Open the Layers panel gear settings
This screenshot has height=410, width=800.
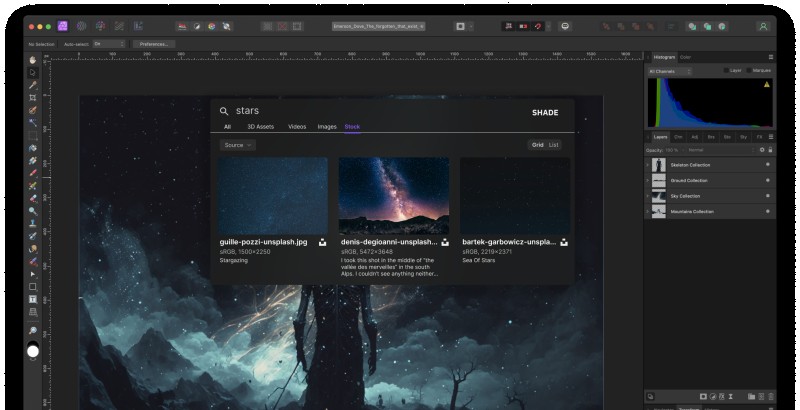click(x=762, y=150)
